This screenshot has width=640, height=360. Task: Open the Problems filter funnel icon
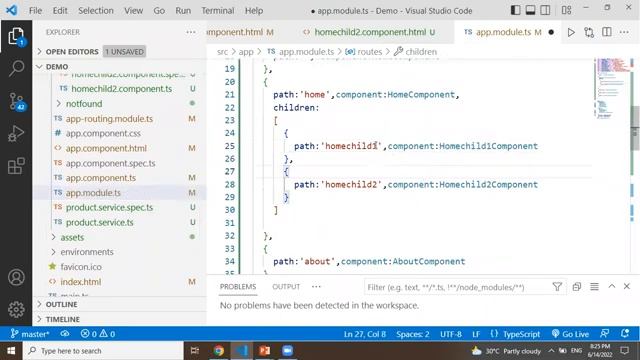(557, 287)
